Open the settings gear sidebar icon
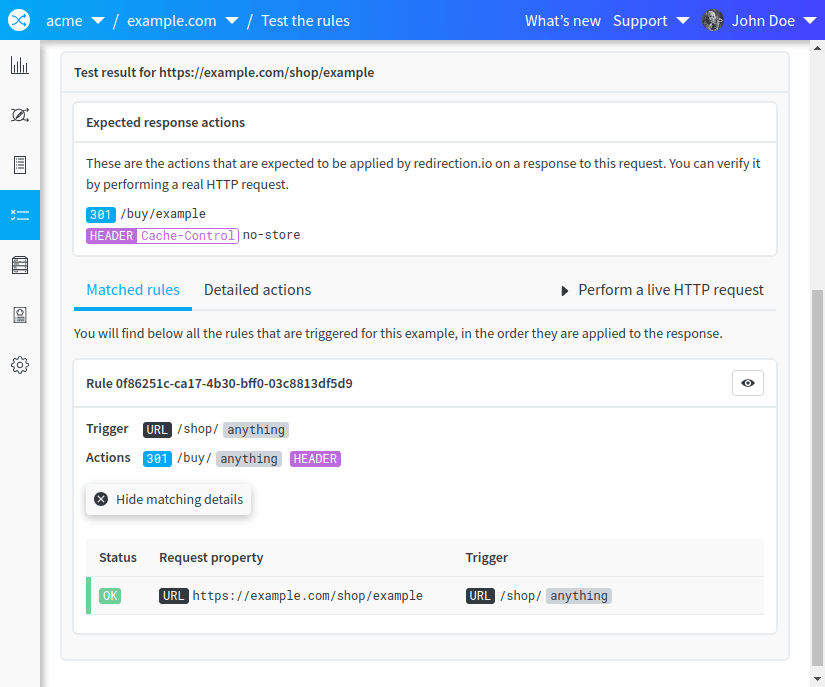 [x=19, y=365]
